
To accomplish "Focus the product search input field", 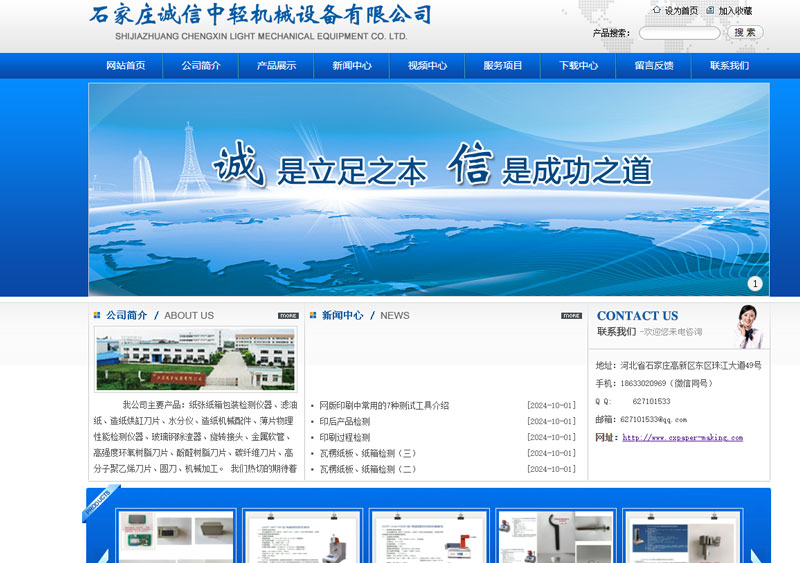I will [x=679, y=33].
